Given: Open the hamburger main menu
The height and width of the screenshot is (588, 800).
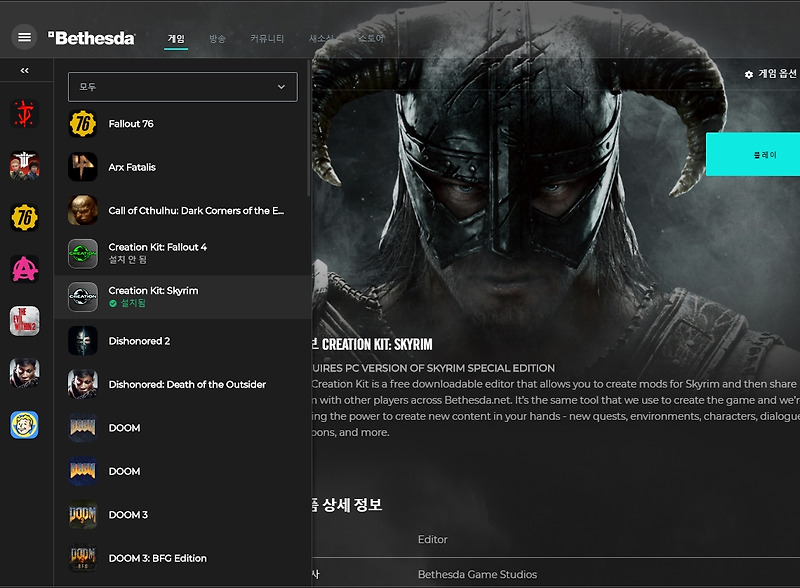Looking at the screenshot, I should click(24, 37).
